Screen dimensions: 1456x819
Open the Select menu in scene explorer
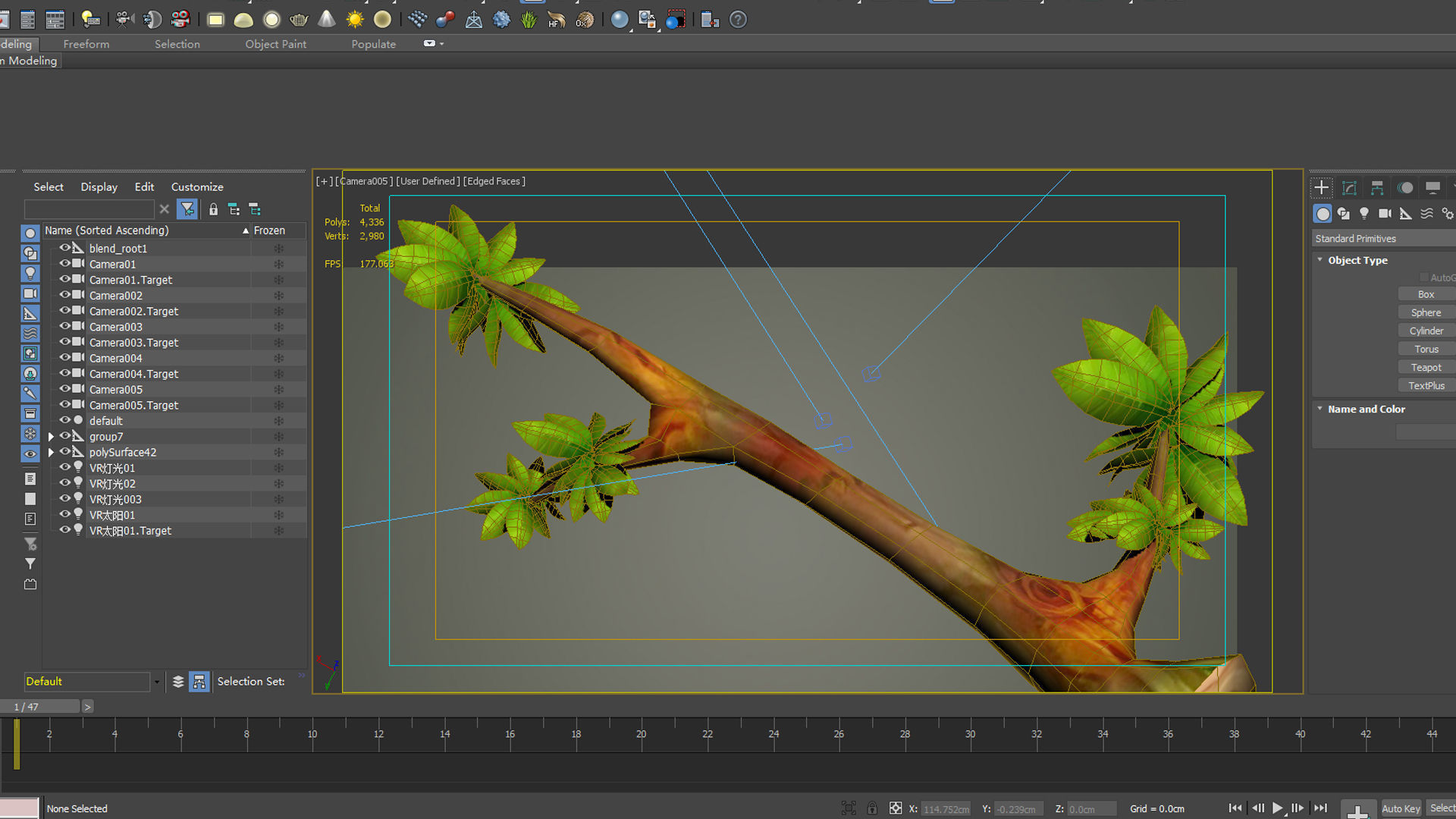pyautogui.click(x=49, y=187)
